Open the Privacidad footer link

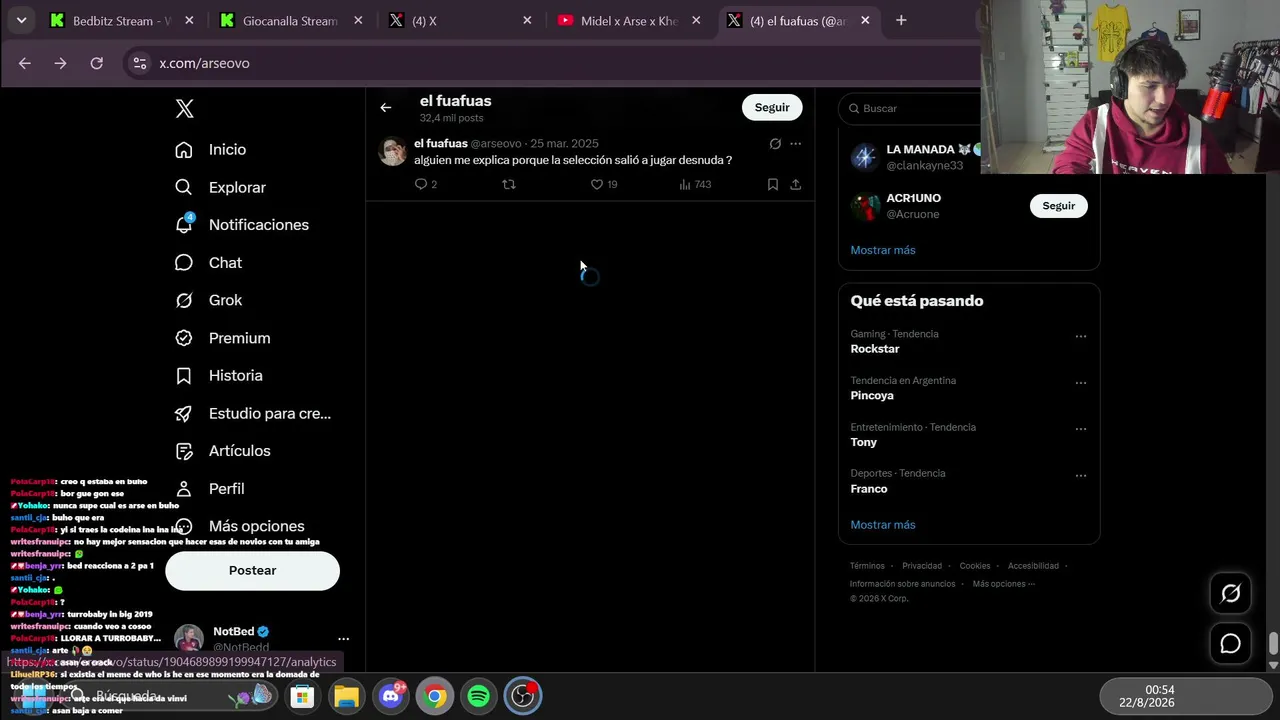point(922,566)
